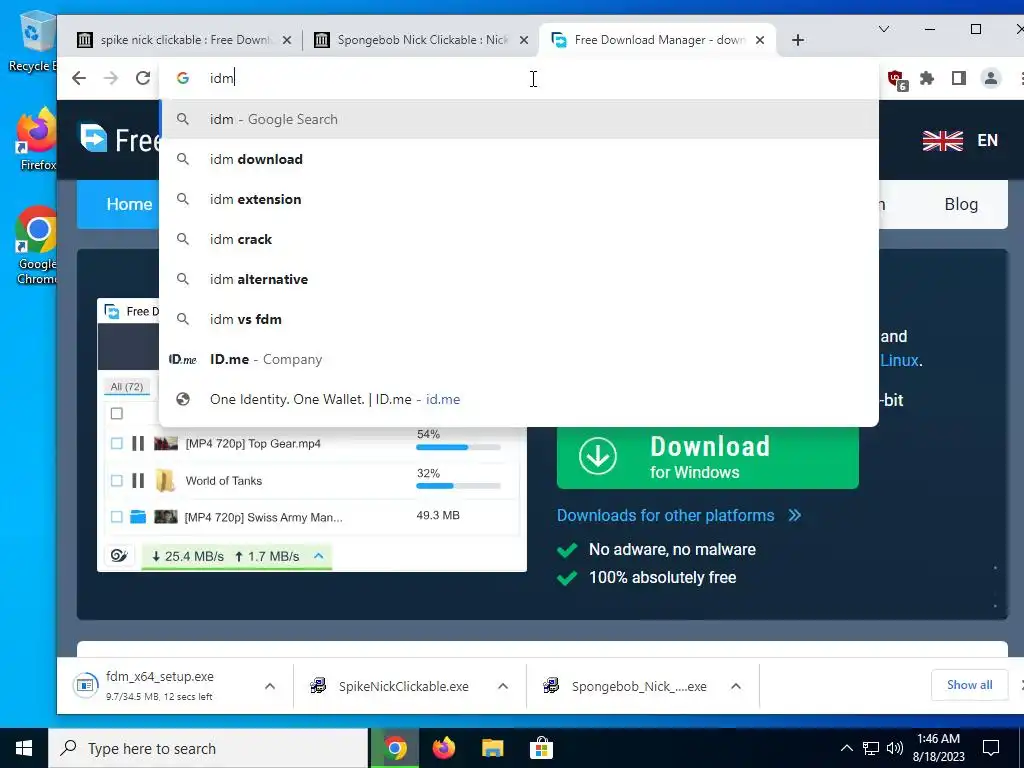Open Firefox from the taskbar
Viewport: 1024px width, 768px height.
(x=444, y=748)
